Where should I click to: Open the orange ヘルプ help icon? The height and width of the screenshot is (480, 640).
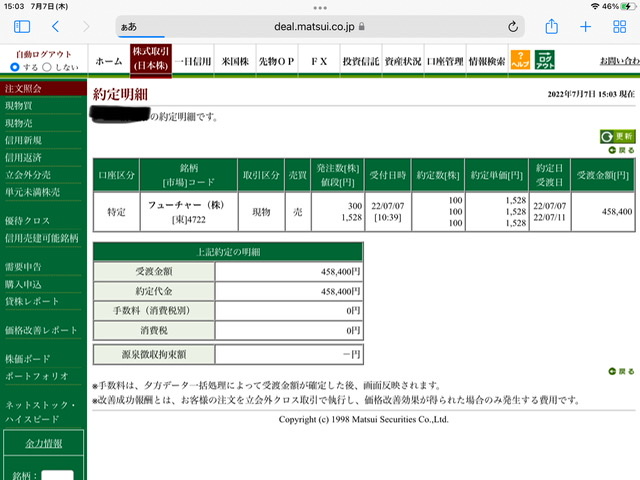pyautogui.click(x=520, y=60)
